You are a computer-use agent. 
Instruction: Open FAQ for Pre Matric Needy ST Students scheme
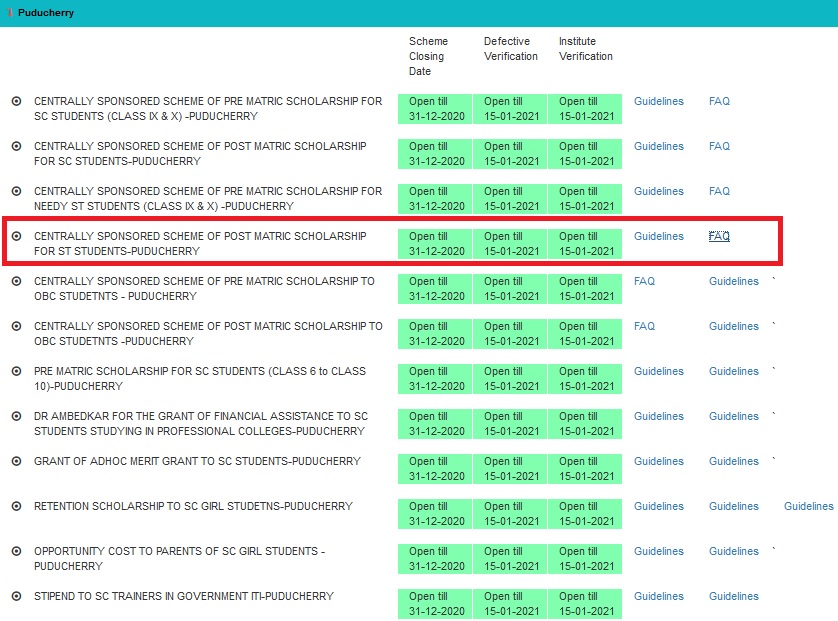pos(719,191)
